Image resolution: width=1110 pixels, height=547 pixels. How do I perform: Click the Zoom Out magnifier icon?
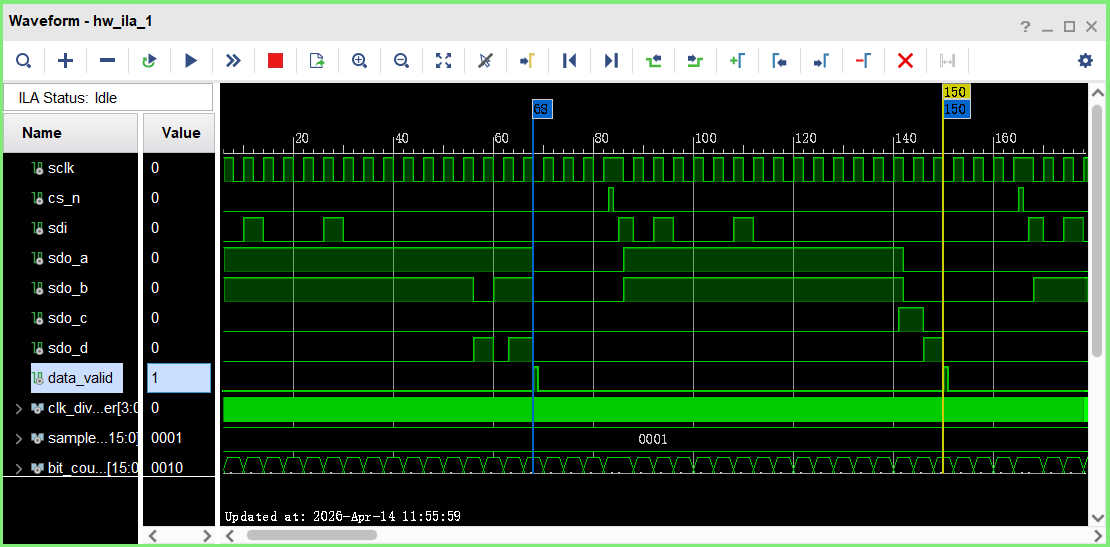[401, 61]
